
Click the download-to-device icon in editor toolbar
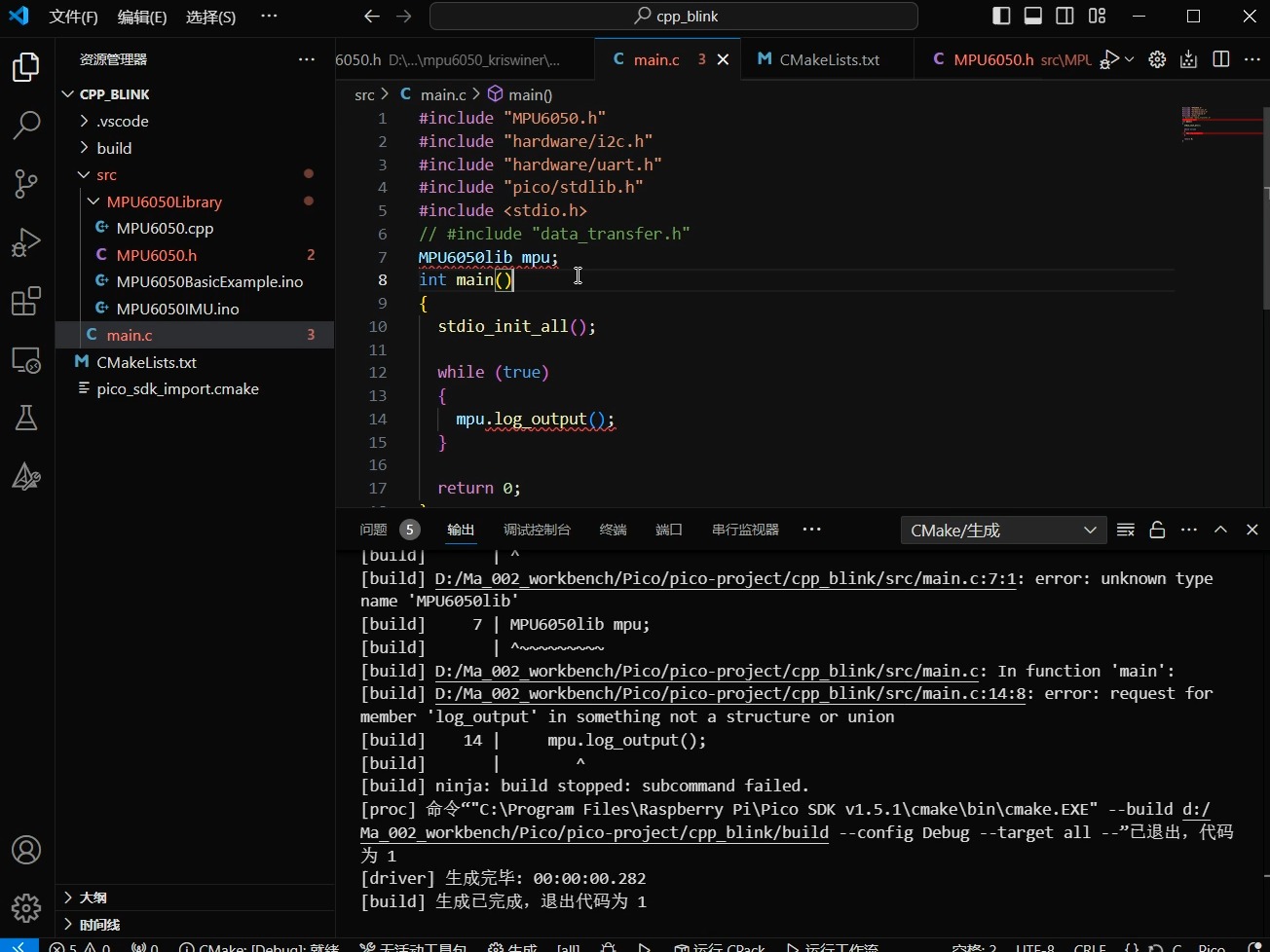click(x=1188, y=59)
